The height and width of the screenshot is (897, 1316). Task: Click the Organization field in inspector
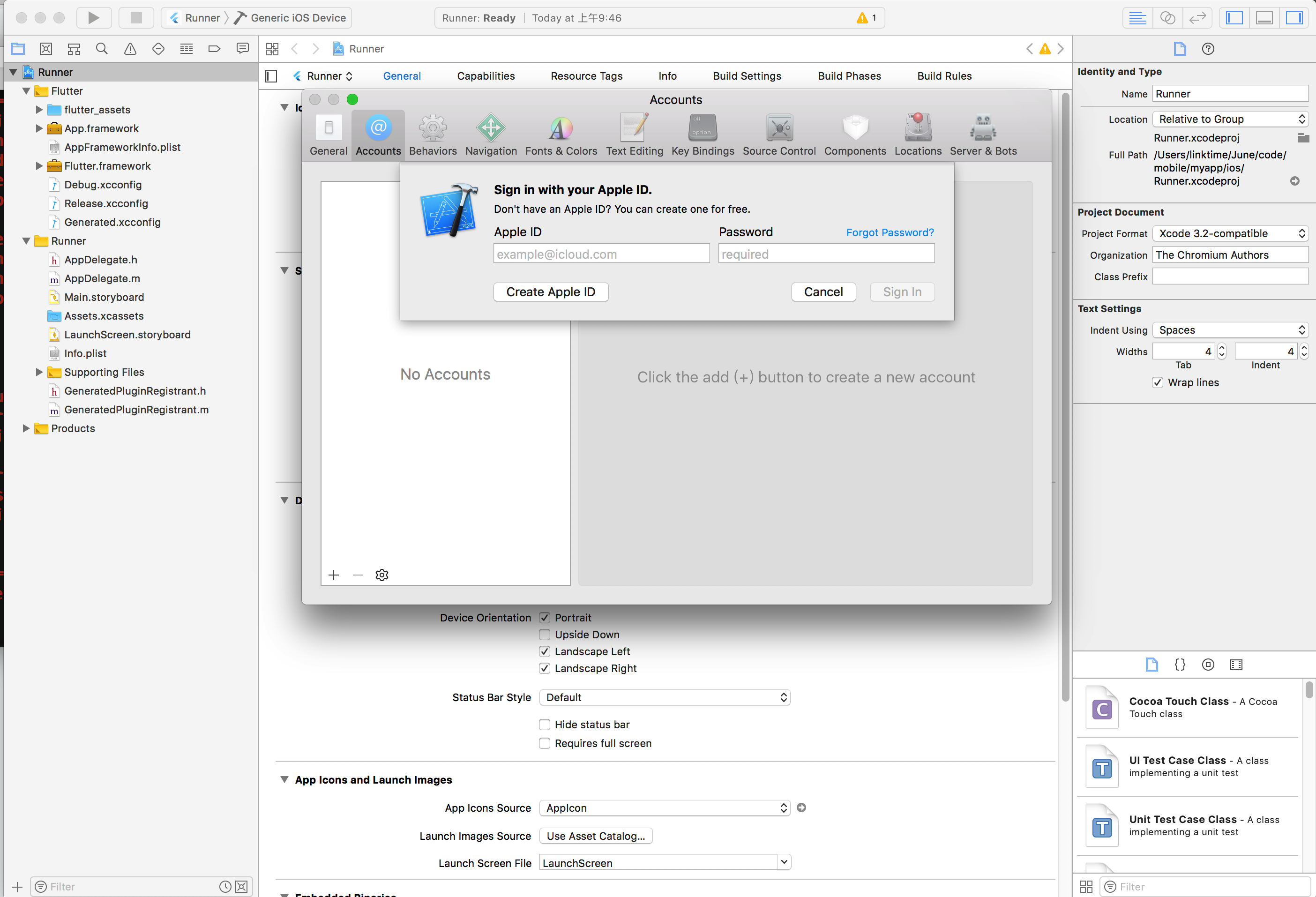point(1231,255)
